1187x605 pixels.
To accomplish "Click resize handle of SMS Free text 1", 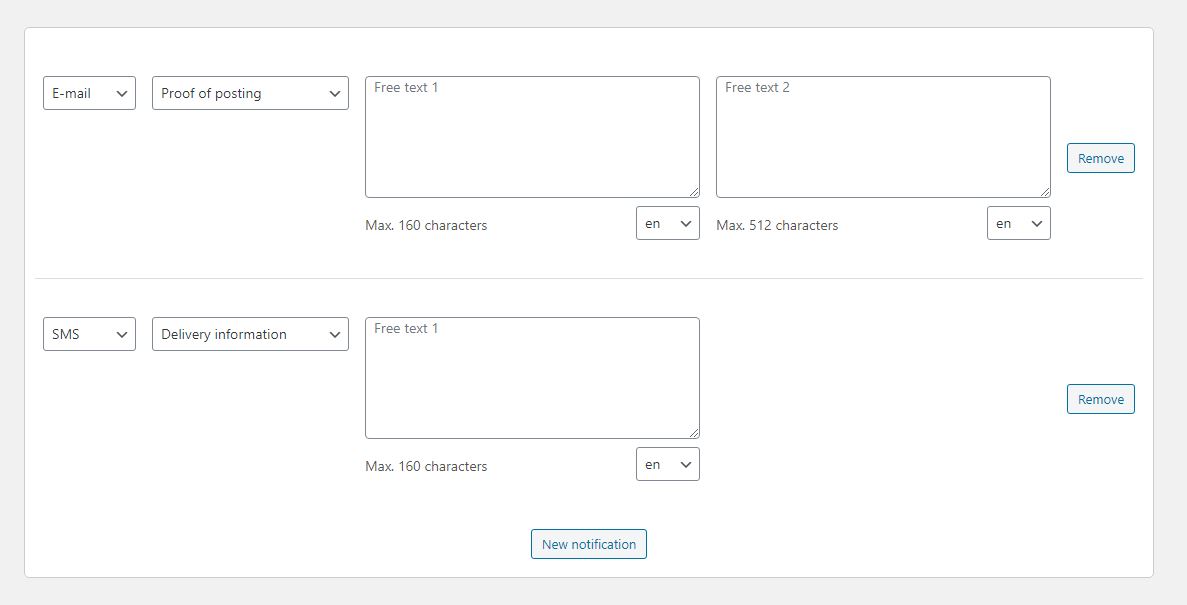I will click(694, 433).
